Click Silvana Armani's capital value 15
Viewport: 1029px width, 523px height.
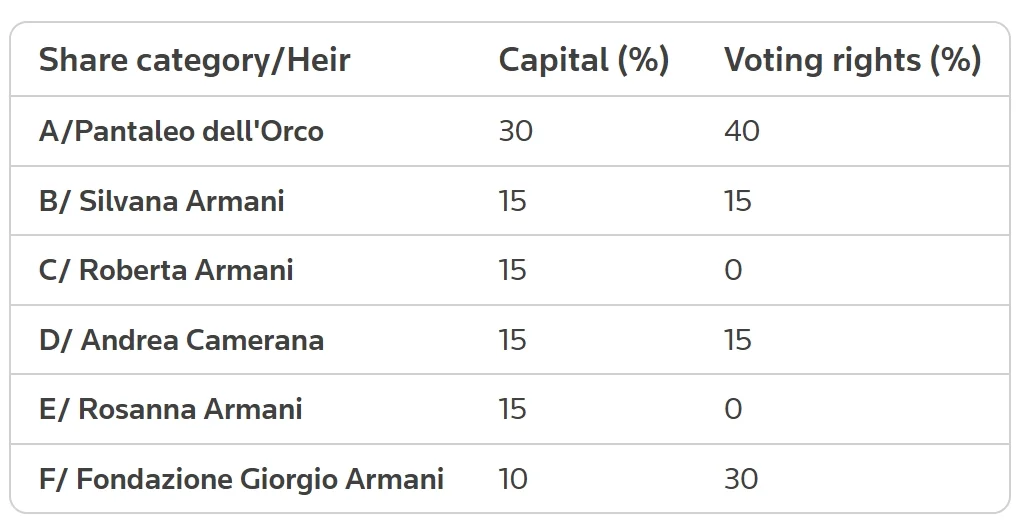513,201
